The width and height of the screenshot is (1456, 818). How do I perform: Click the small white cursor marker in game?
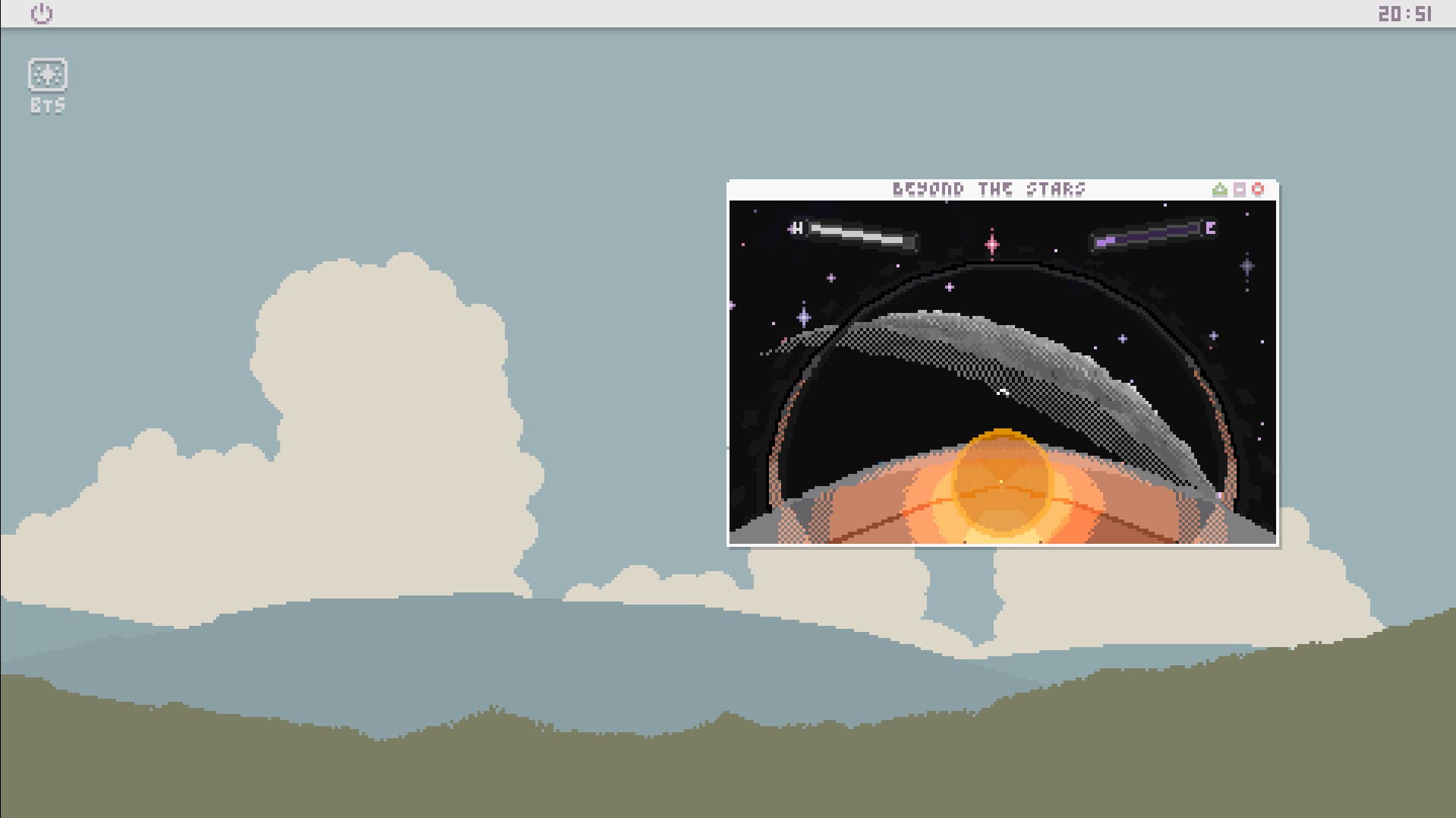coord(1002,392)
